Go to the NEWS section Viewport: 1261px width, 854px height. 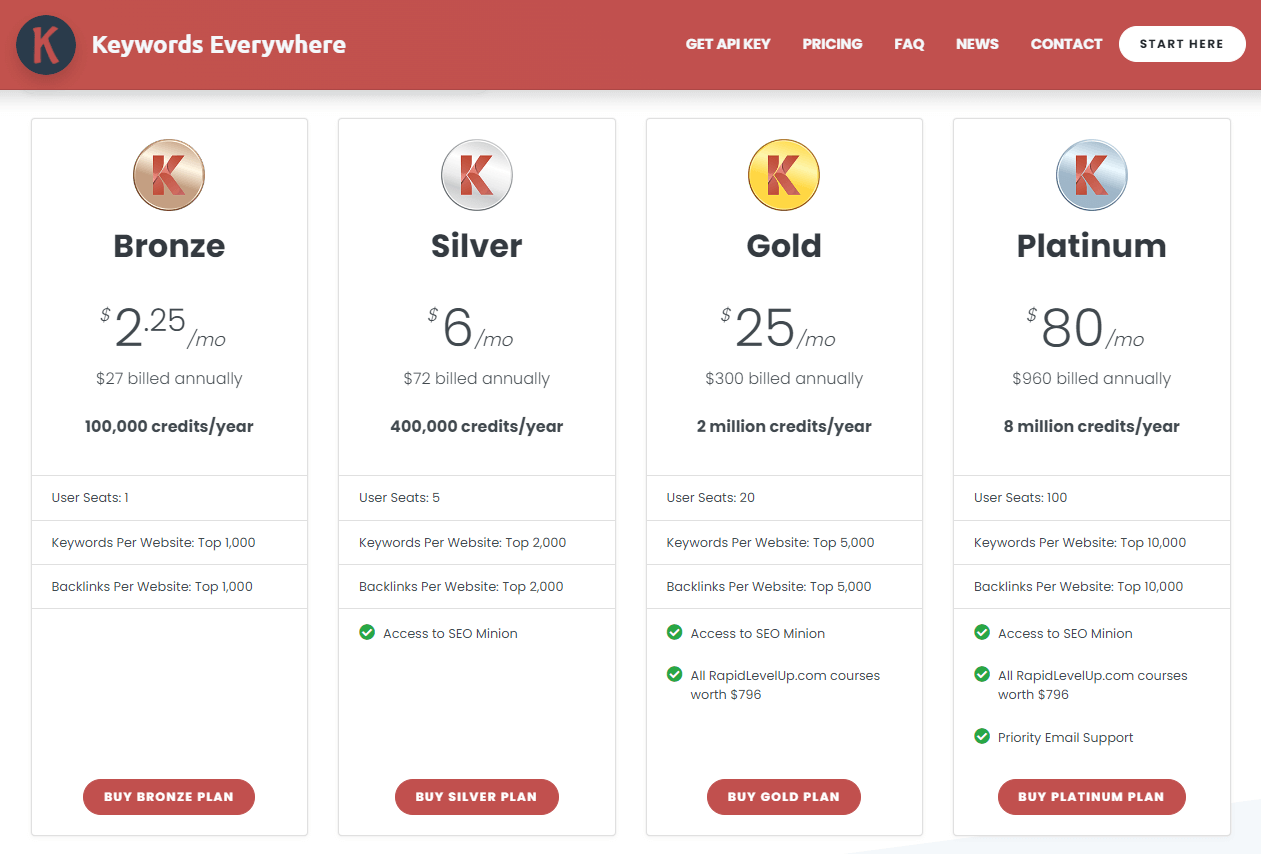(x=977, y=44)
